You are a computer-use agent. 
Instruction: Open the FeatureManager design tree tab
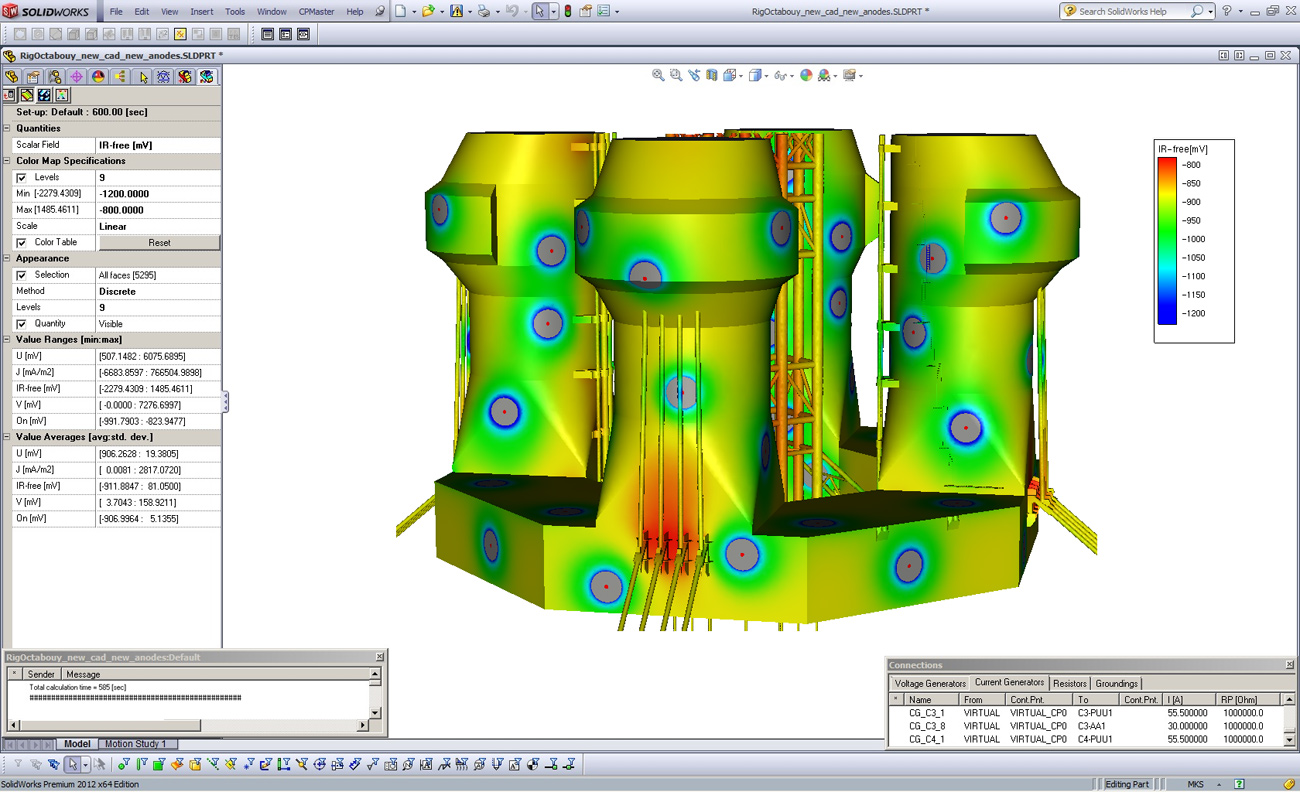coord(12,77)
